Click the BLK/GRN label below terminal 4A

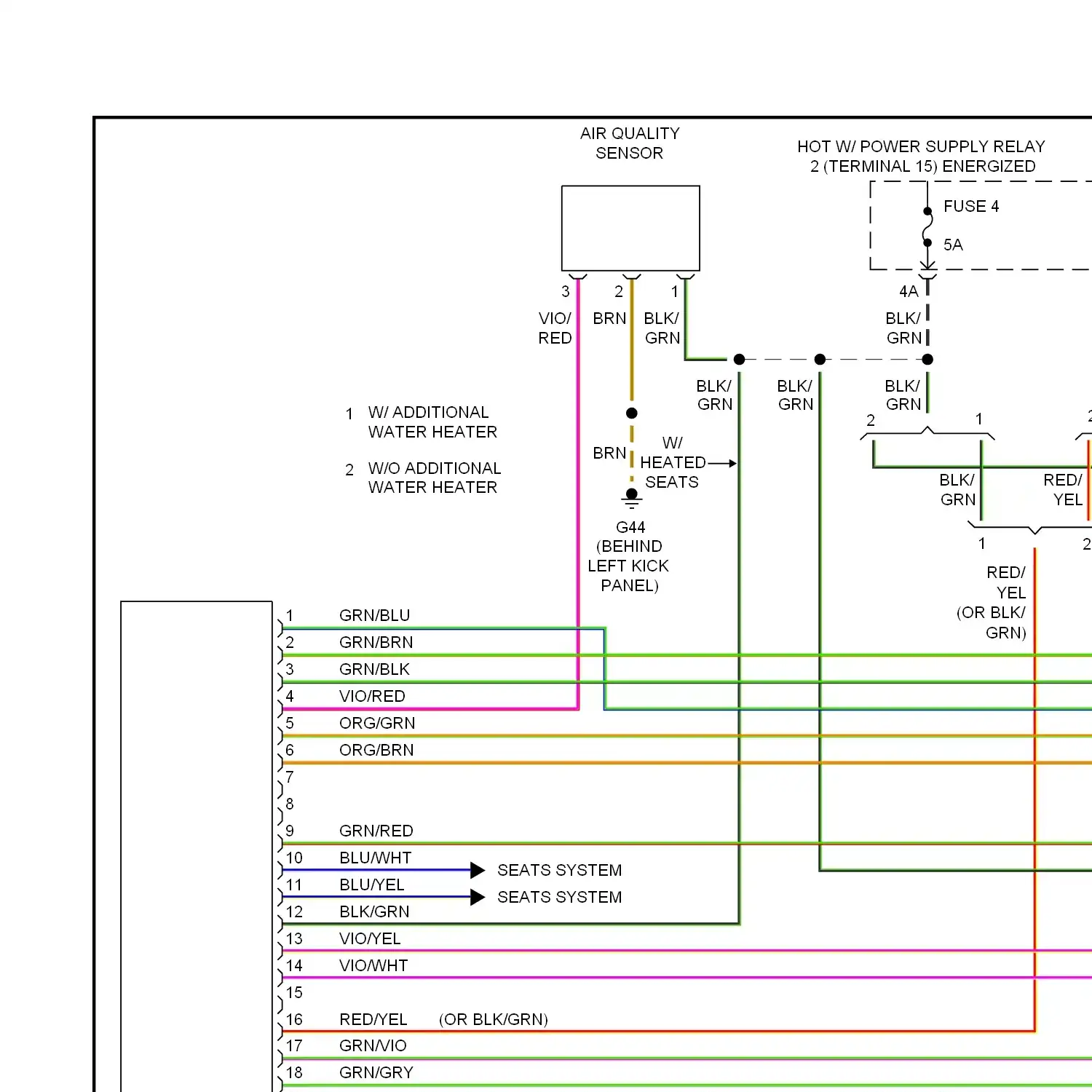pyautogui.click(x=903, y=328)
